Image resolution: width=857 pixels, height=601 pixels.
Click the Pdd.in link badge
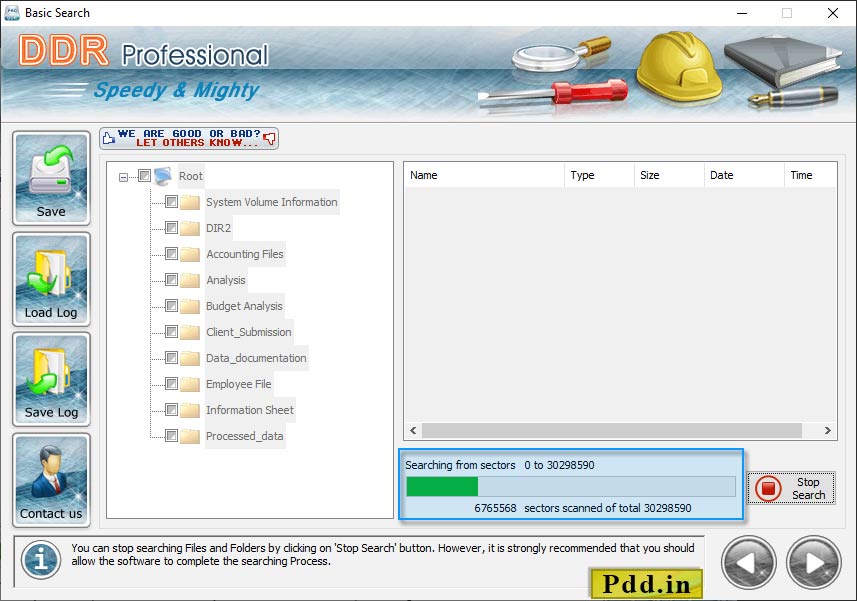646,584
